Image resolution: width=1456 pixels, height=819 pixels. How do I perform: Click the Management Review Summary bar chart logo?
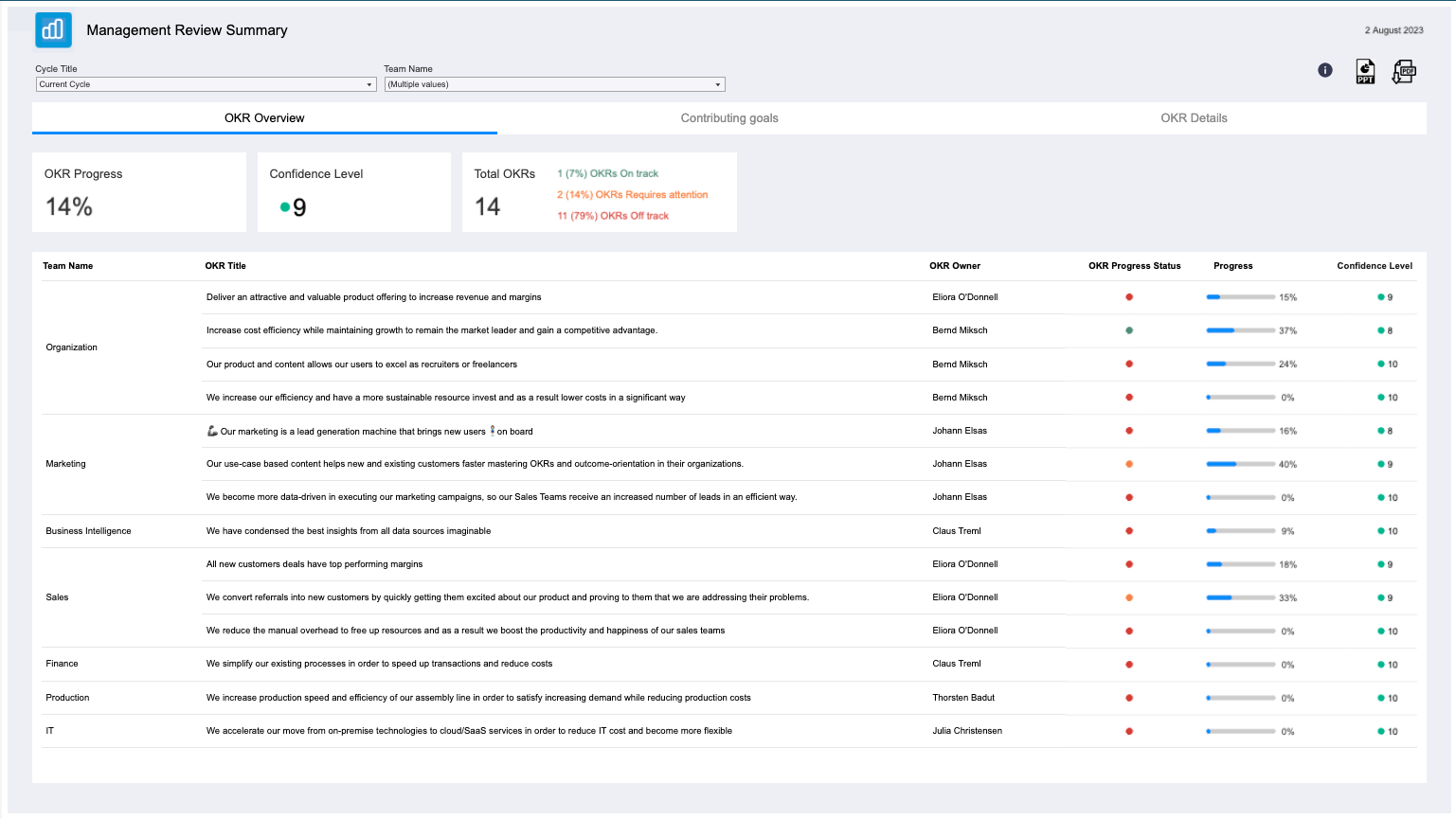[x=53, y=29]
